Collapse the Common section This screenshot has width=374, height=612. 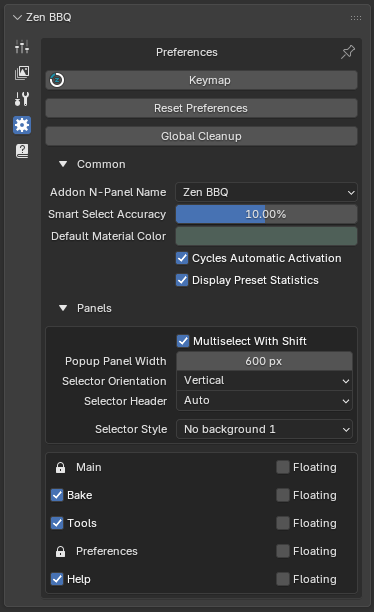(63, 164)
